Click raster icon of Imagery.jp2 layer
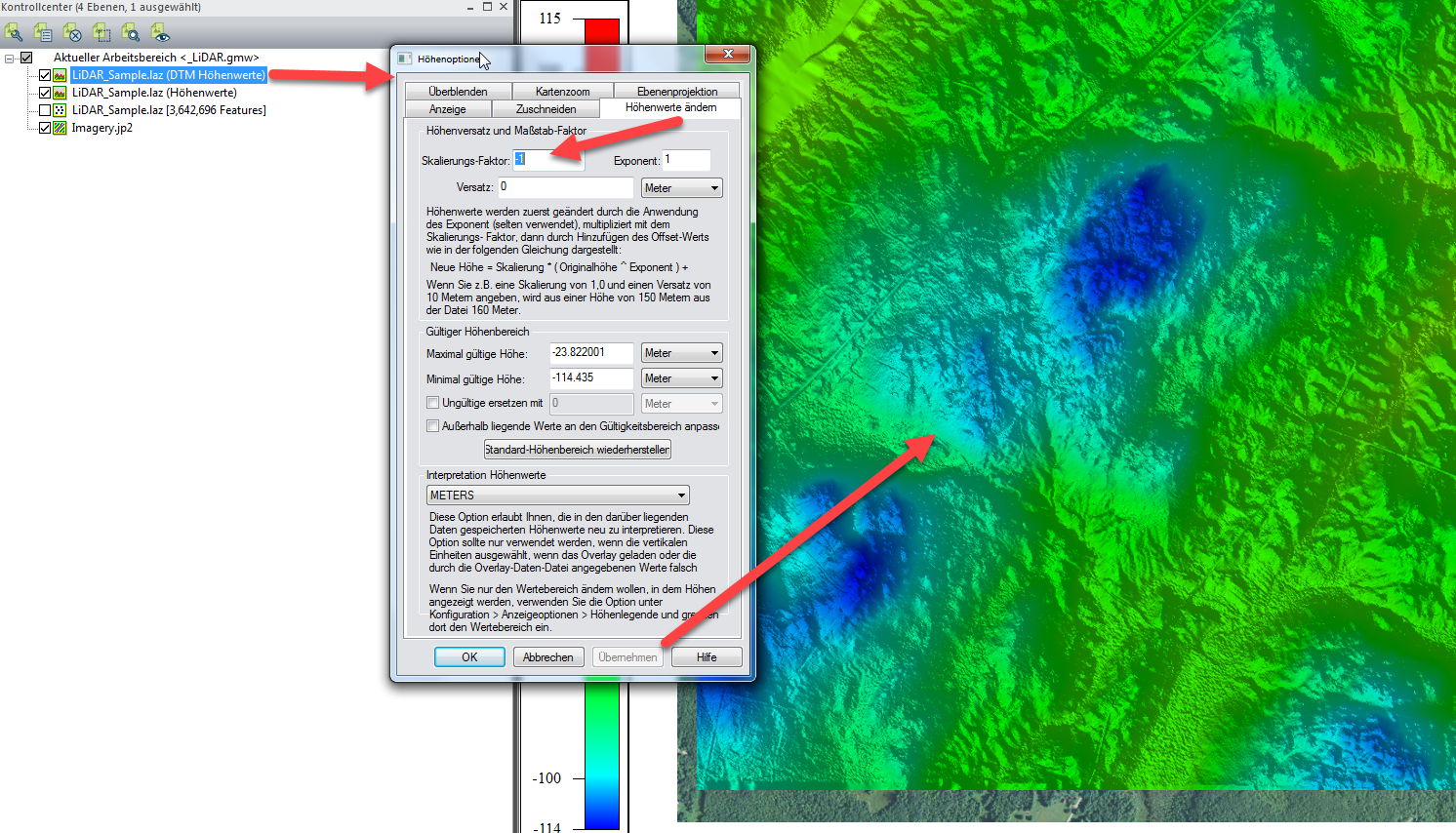This screenshot has height=833, width=1456. 60,128
